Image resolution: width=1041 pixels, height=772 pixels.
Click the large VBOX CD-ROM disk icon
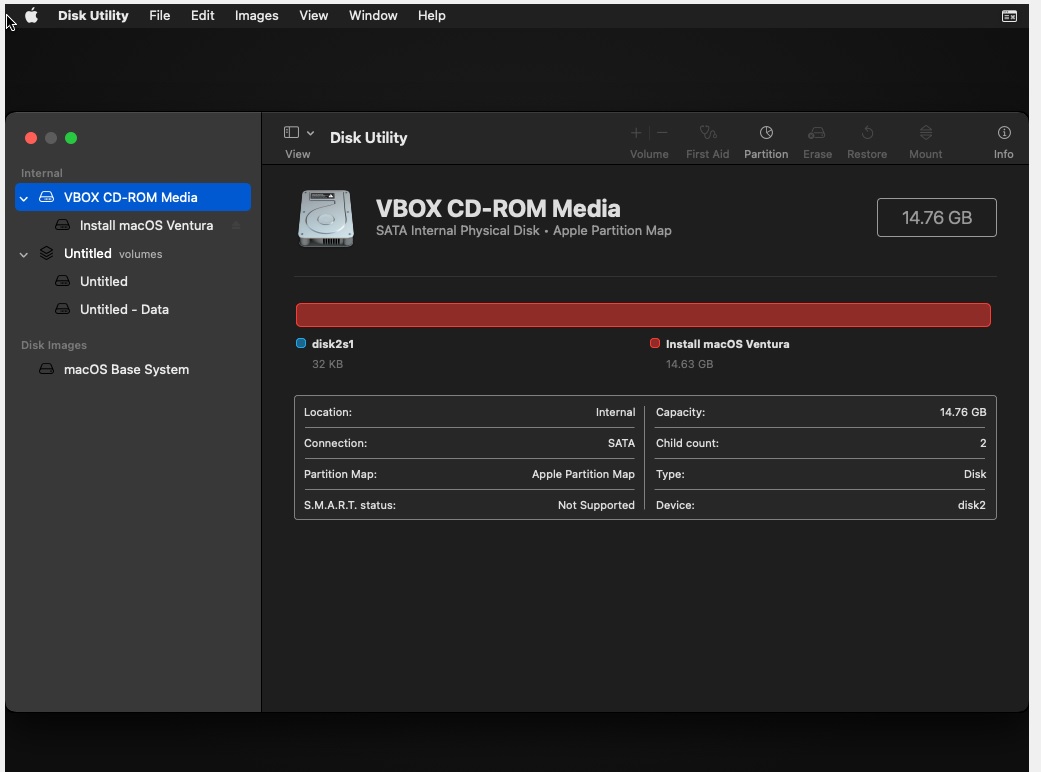326,218
